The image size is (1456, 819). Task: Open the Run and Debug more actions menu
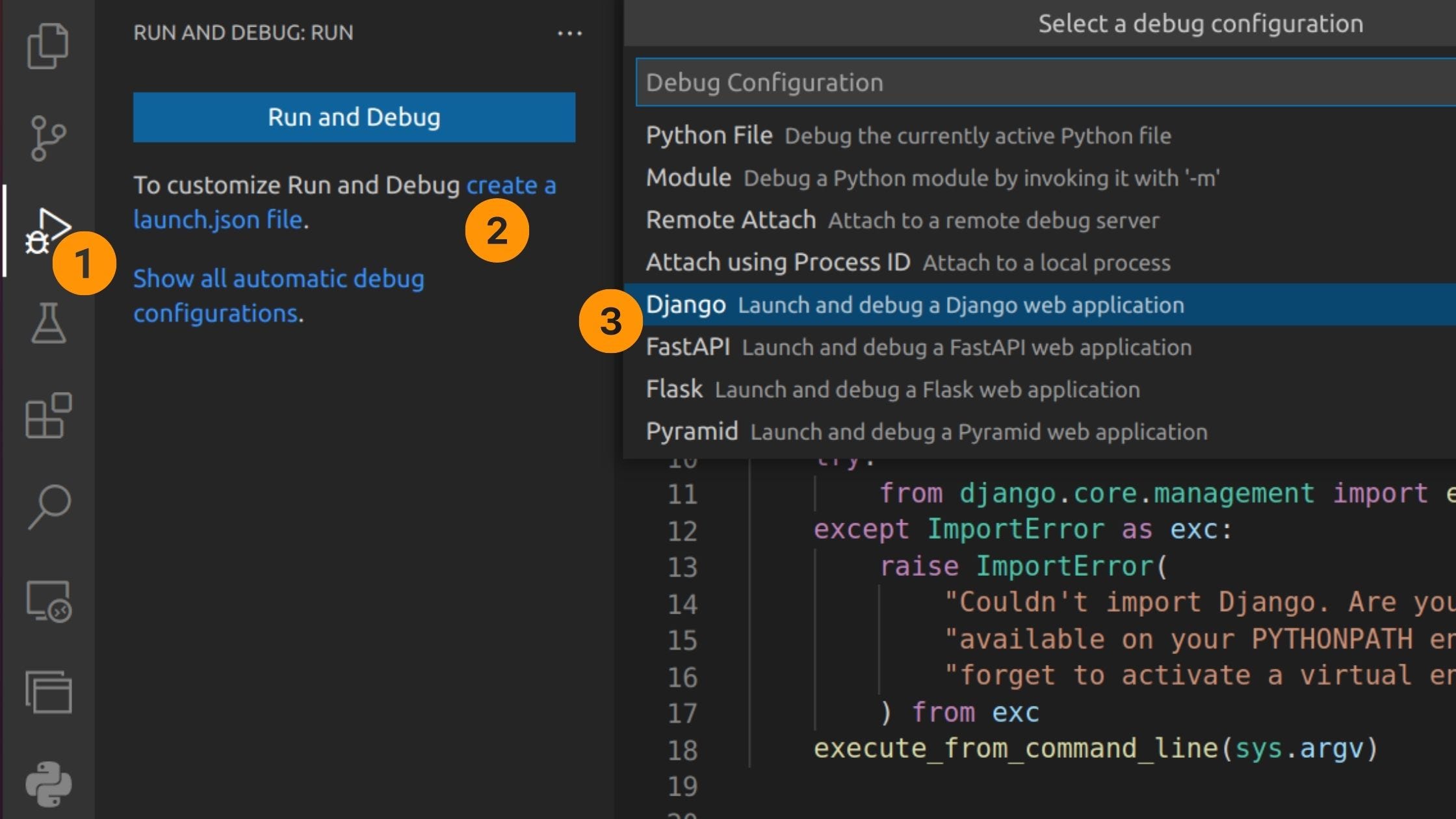point(569,33)
